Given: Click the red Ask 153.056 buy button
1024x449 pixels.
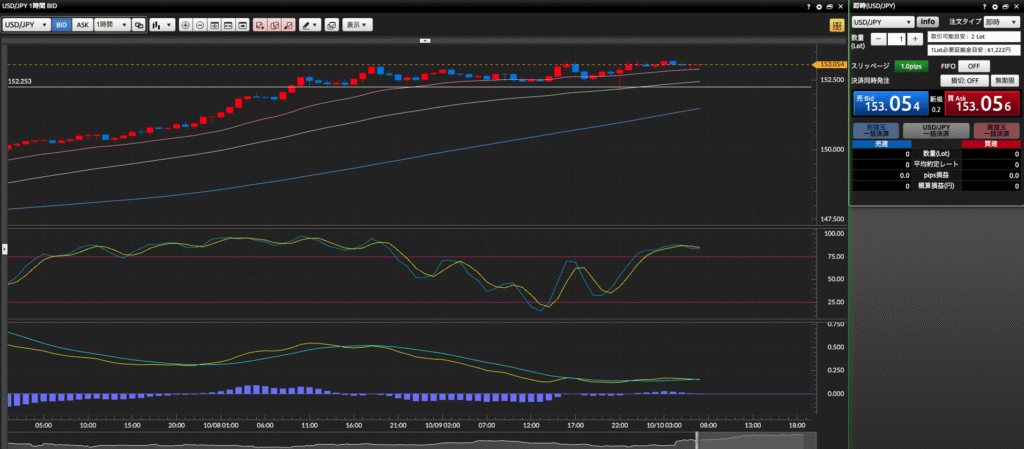Looking at the screenshot, I should pos(983,102).
